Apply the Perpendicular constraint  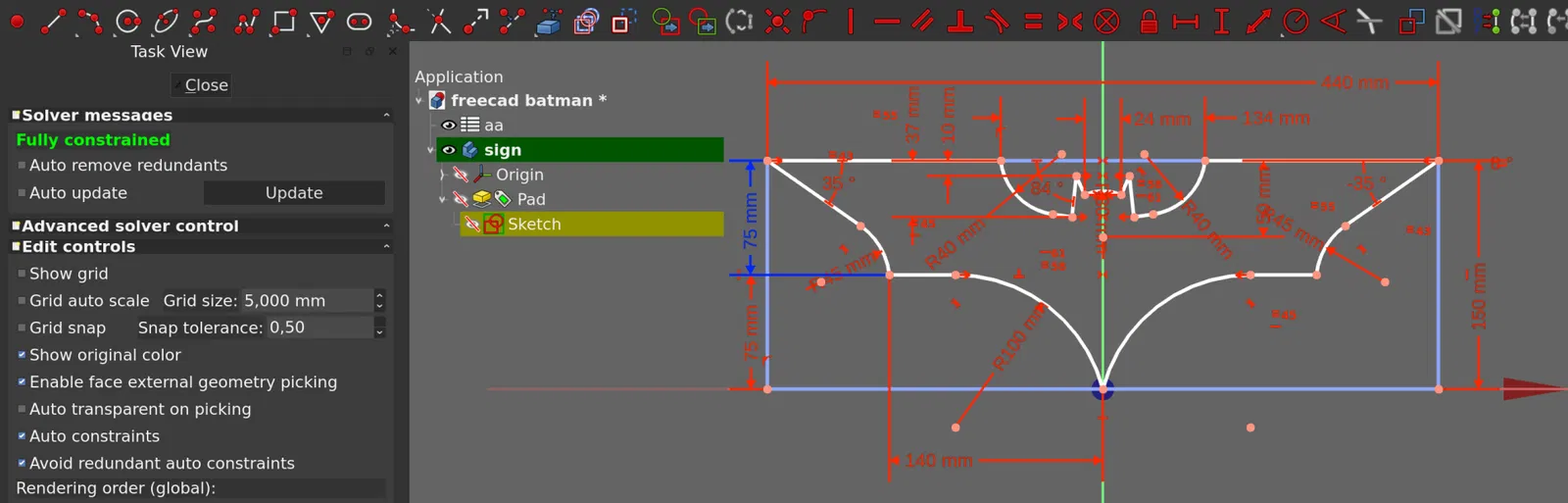click(960, 21)
